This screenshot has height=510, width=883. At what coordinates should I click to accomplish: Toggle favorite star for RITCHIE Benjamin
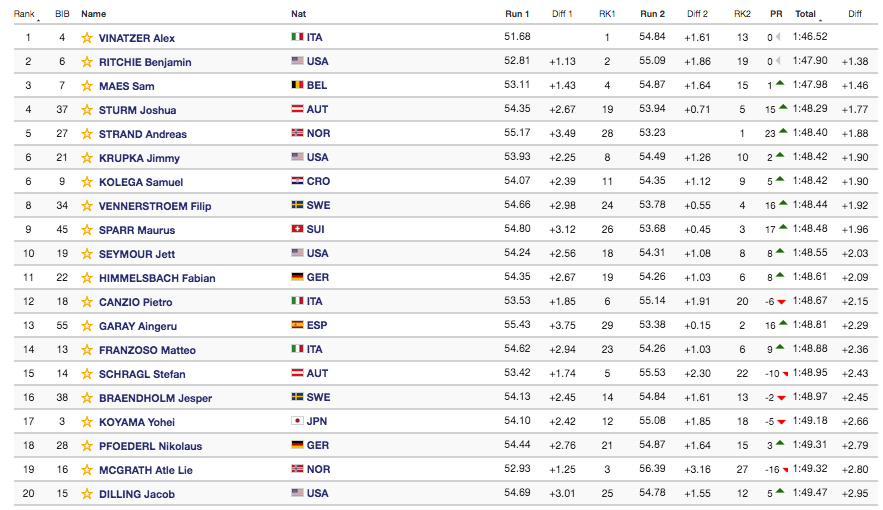click(87, 62)
